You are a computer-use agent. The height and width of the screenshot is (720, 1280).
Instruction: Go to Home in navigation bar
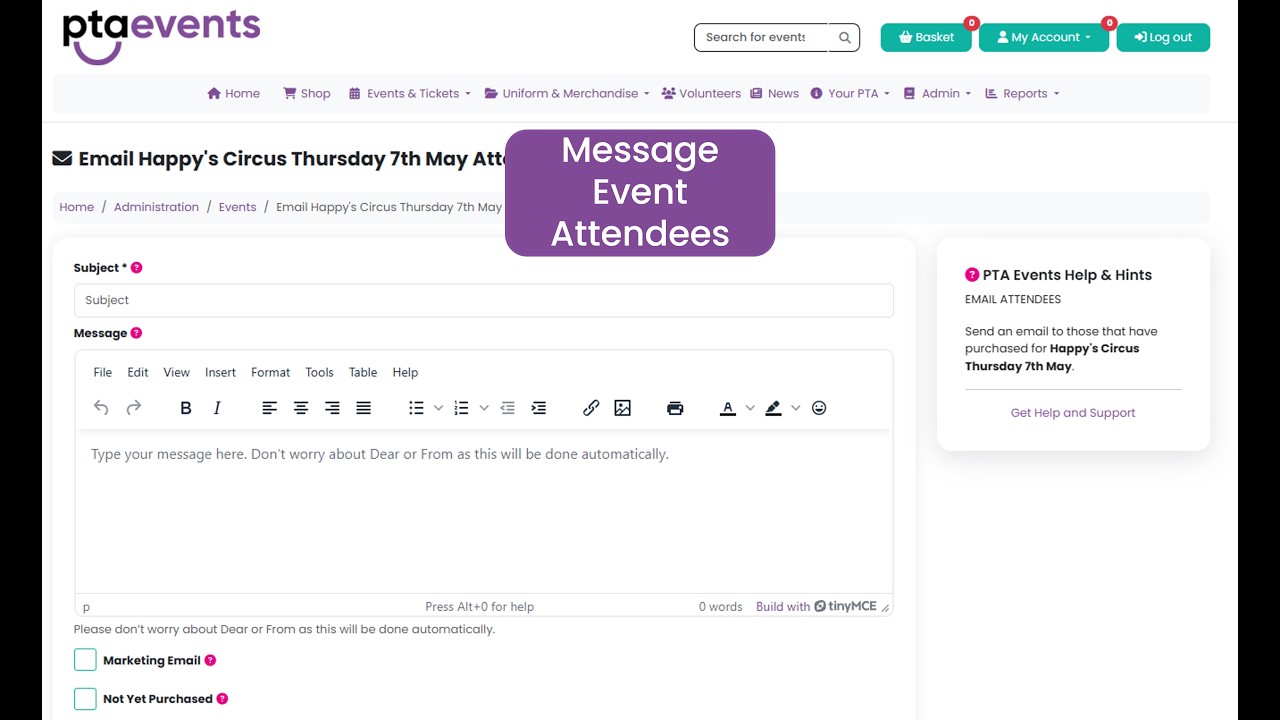tap(233, 93)
